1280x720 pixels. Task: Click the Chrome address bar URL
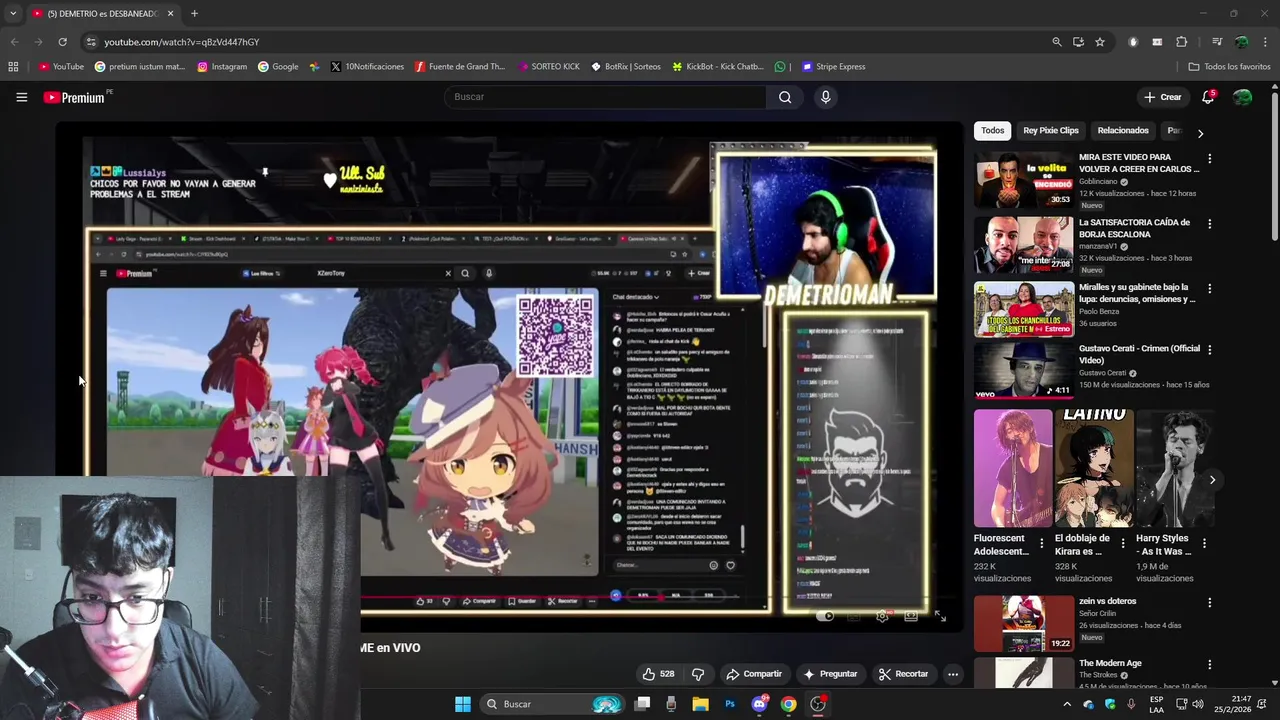(182, 42)
